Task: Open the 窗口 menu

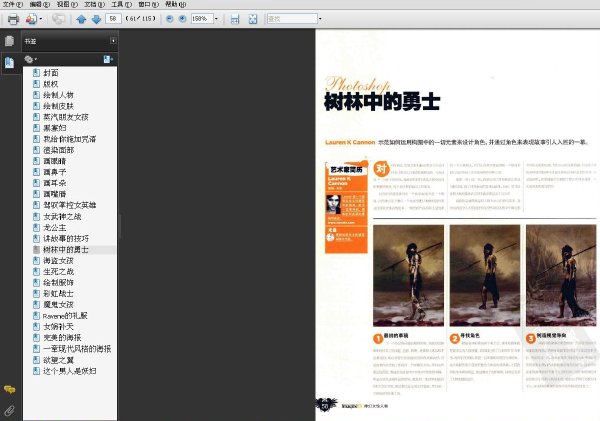Action: [148, 4]
